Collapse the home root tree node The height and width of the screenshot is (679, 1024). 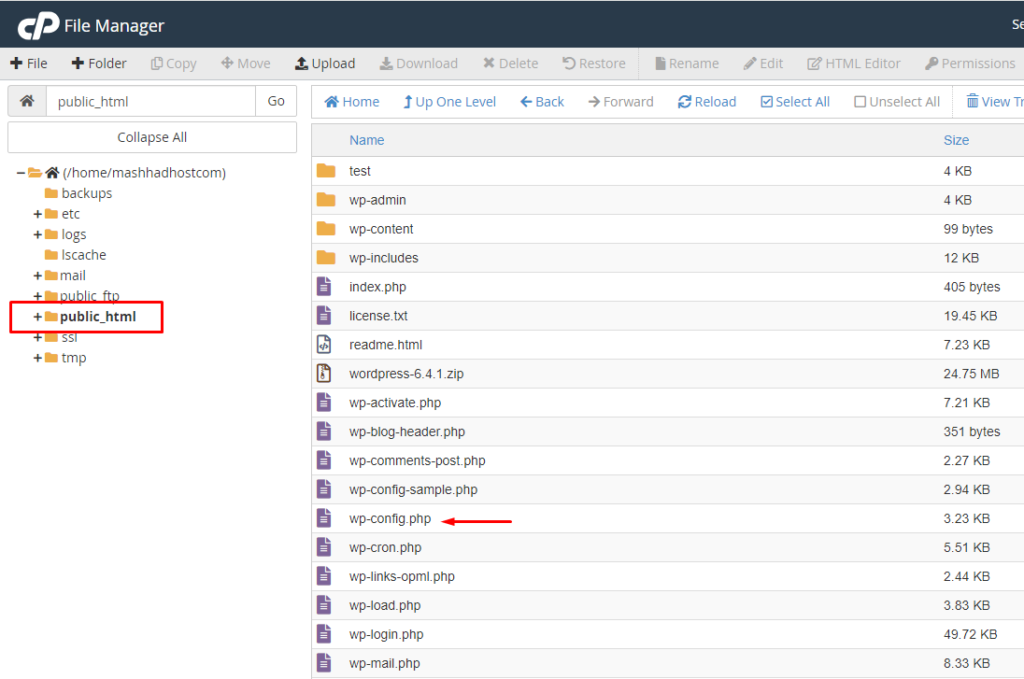(x=20, y=173)
